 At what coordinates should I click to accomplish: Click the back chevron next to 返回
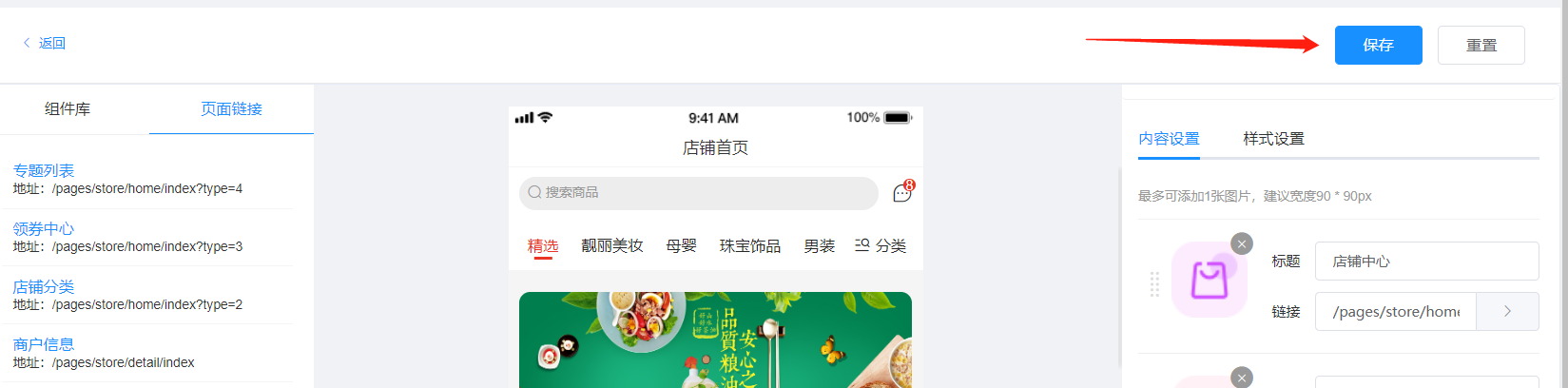(x=27, y=43)
